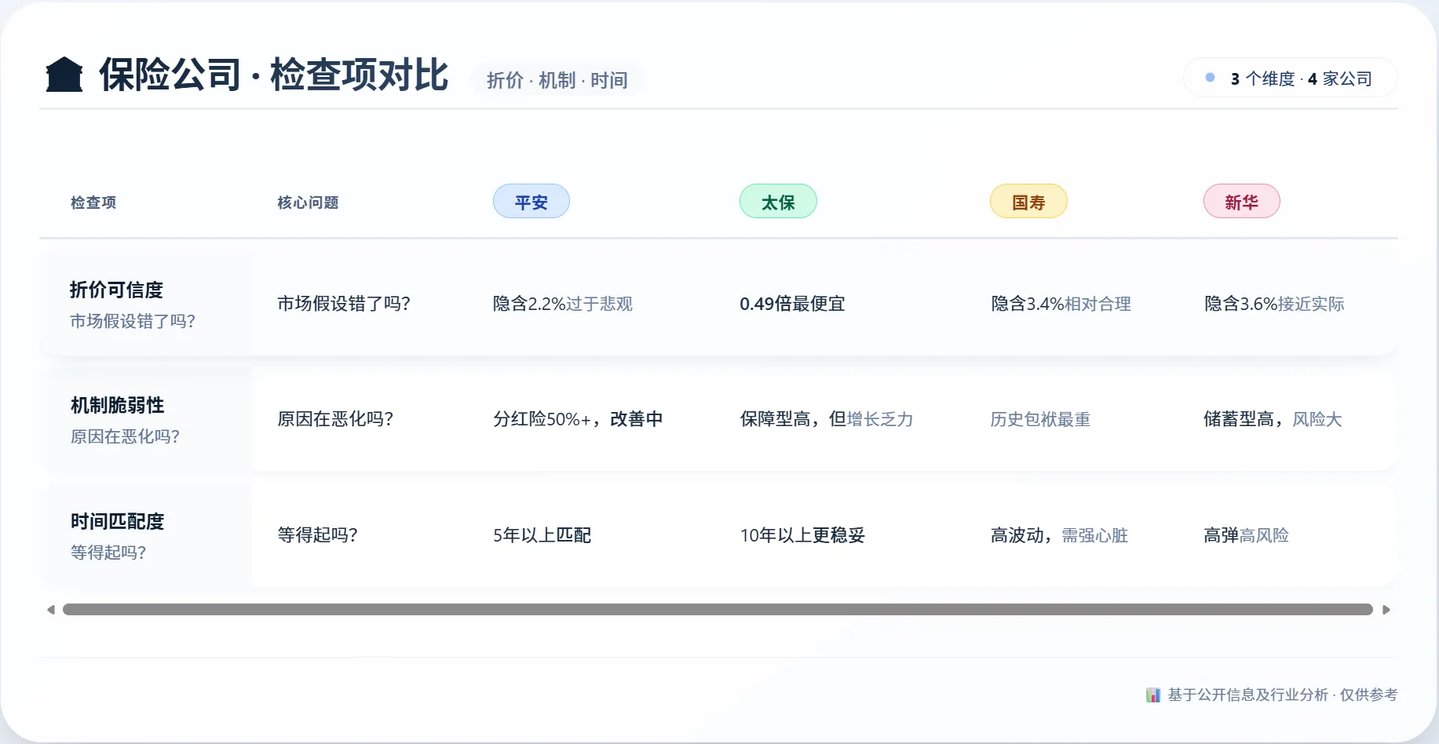Click the right arrow of the horizontal scrollbar
Image resolution: width=1439 pixels, height=744 pixels.
coord(1386,609)
